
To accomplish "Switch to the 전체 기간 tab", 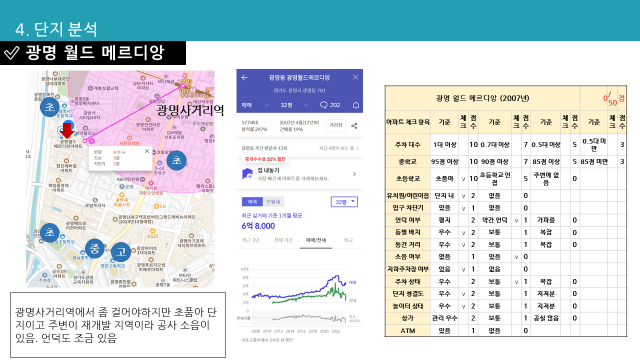I will 283,240.
